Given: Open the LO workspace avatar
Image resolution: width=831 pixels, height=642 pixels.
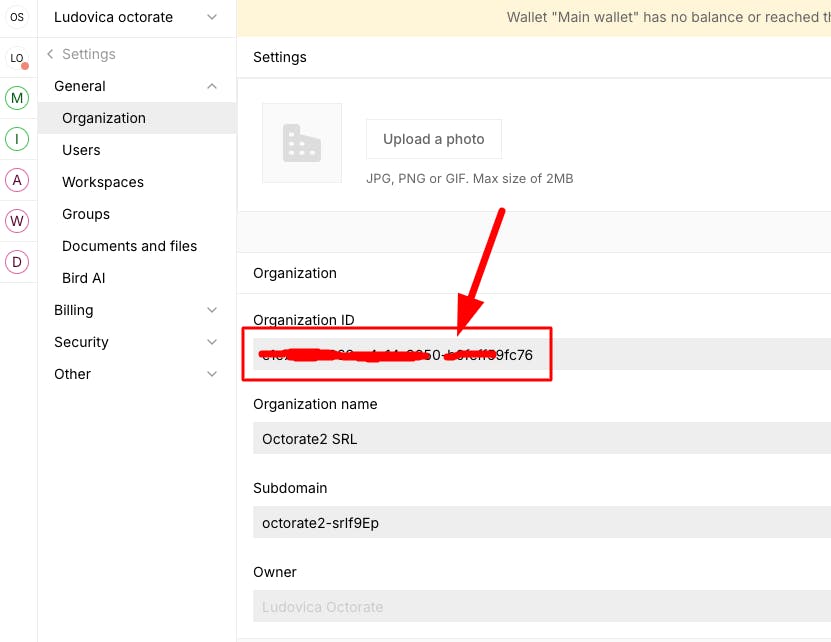Looking at the screenshot, I should (17, 58).
